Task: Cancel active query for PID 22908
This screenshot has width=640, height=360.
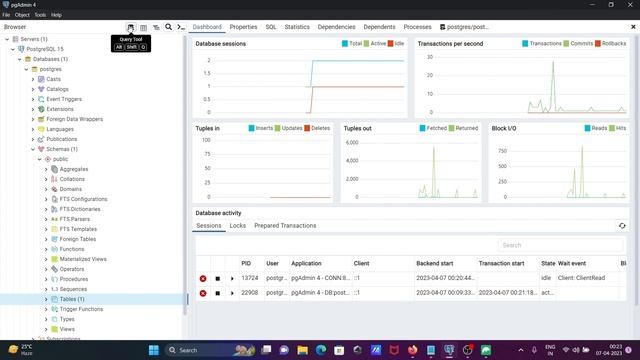Action: tap(218, 293)
